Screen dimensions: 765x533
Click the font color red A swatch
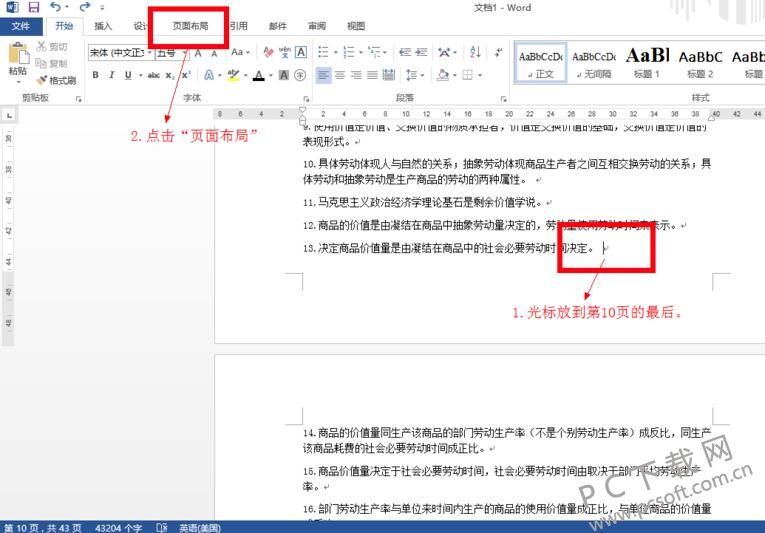coord(259,75)
